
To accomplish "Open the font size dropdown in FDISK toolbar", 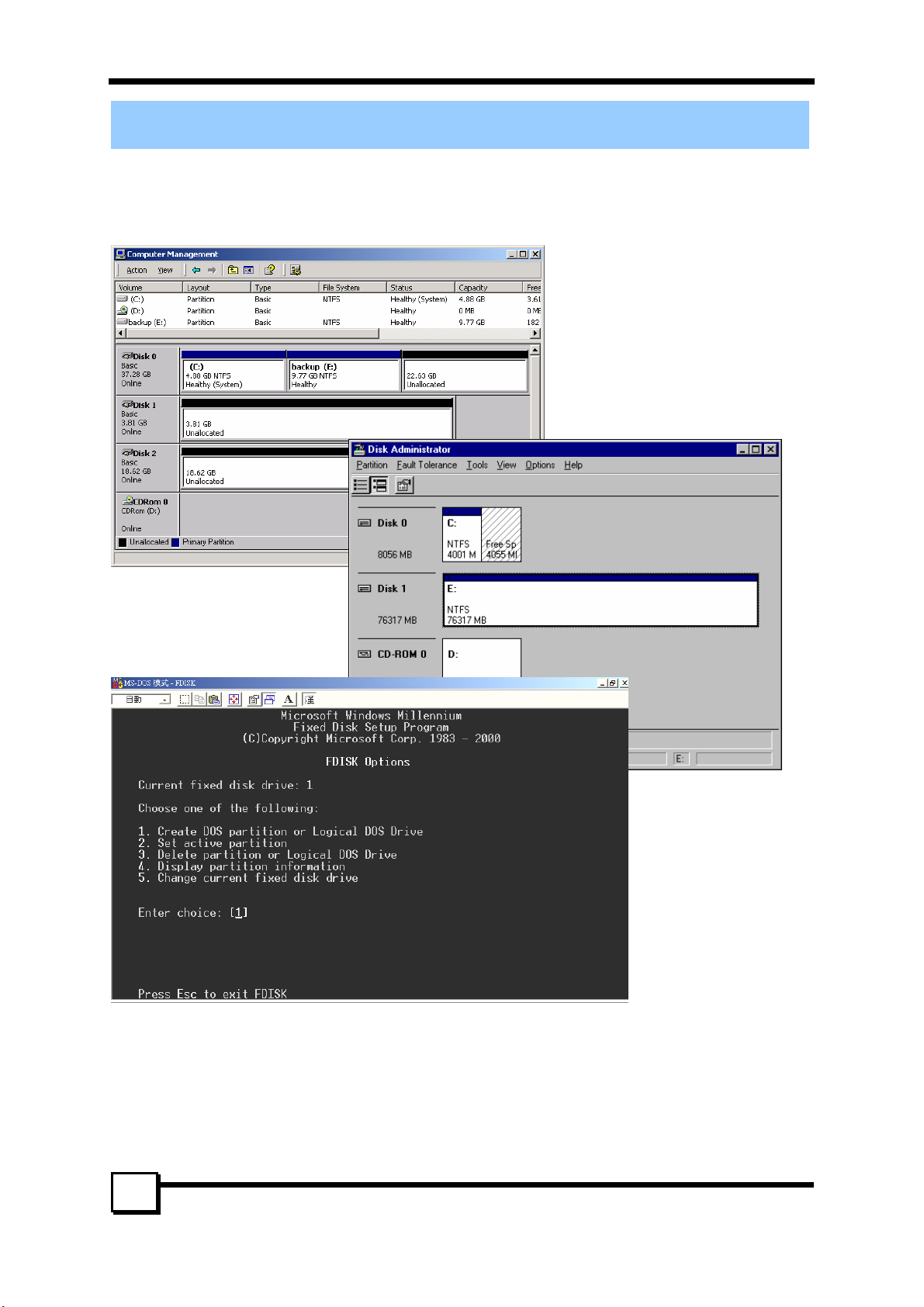I will [164, 700].
